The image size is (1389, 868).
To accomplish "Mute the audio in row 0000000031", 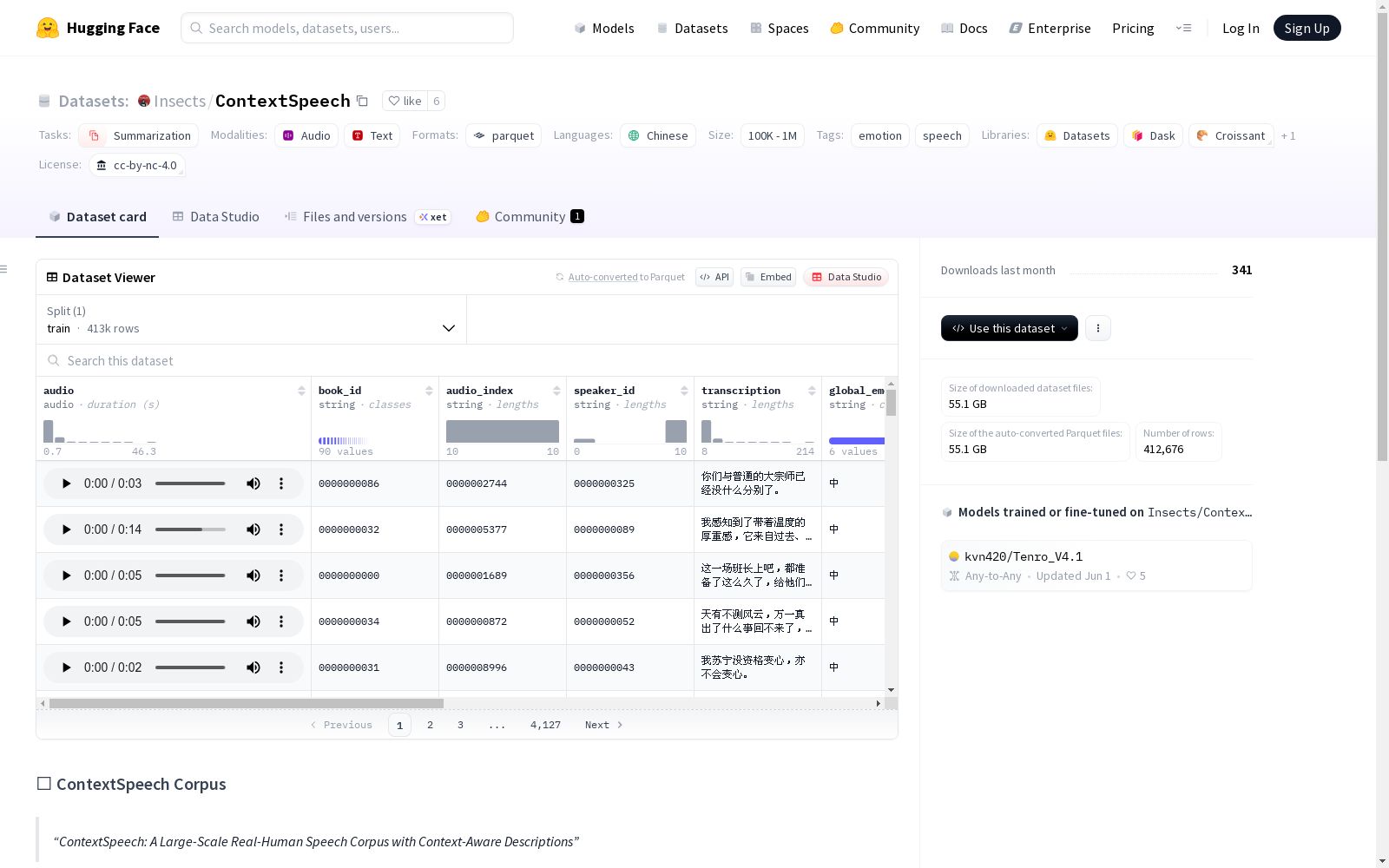I will click(253, 667).
